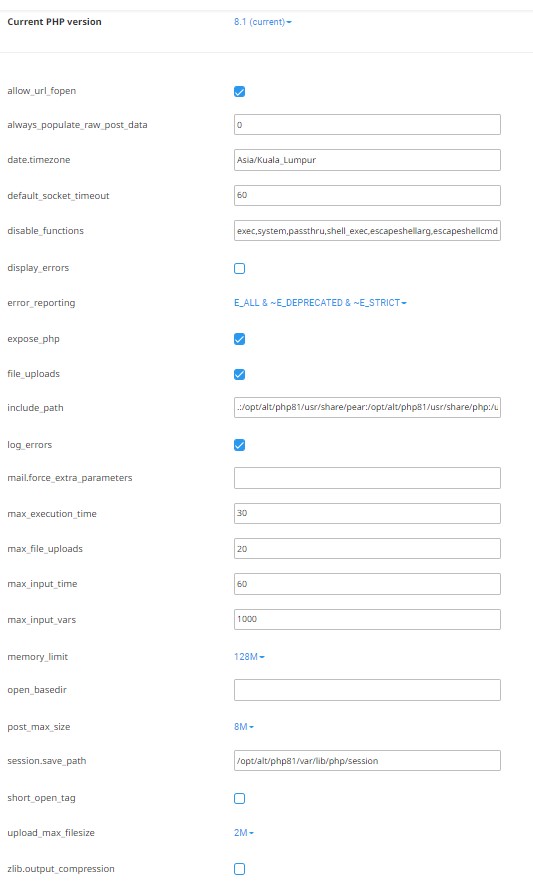Click the max_execution_time field showing 30
The height and width of the screenshot is (894, 533).
(367, 514)
